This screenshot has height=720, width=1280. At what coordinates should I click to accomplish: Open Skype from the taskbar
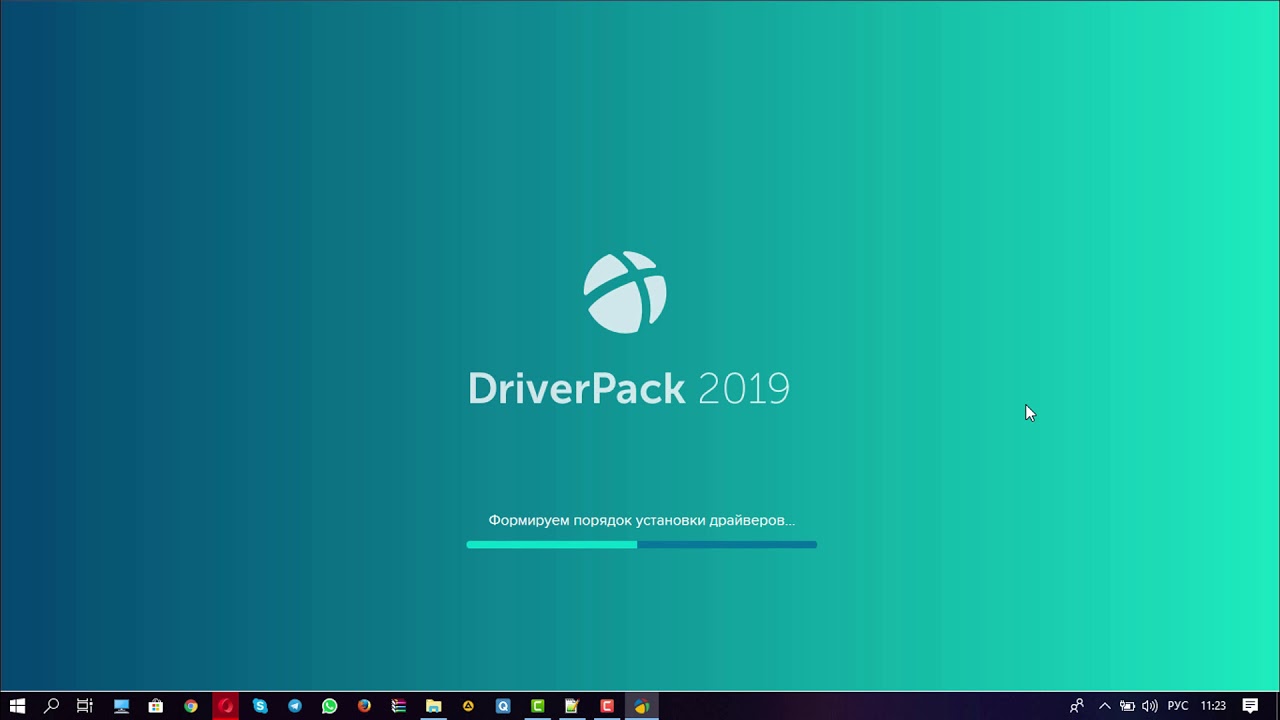tap(260, 706)
